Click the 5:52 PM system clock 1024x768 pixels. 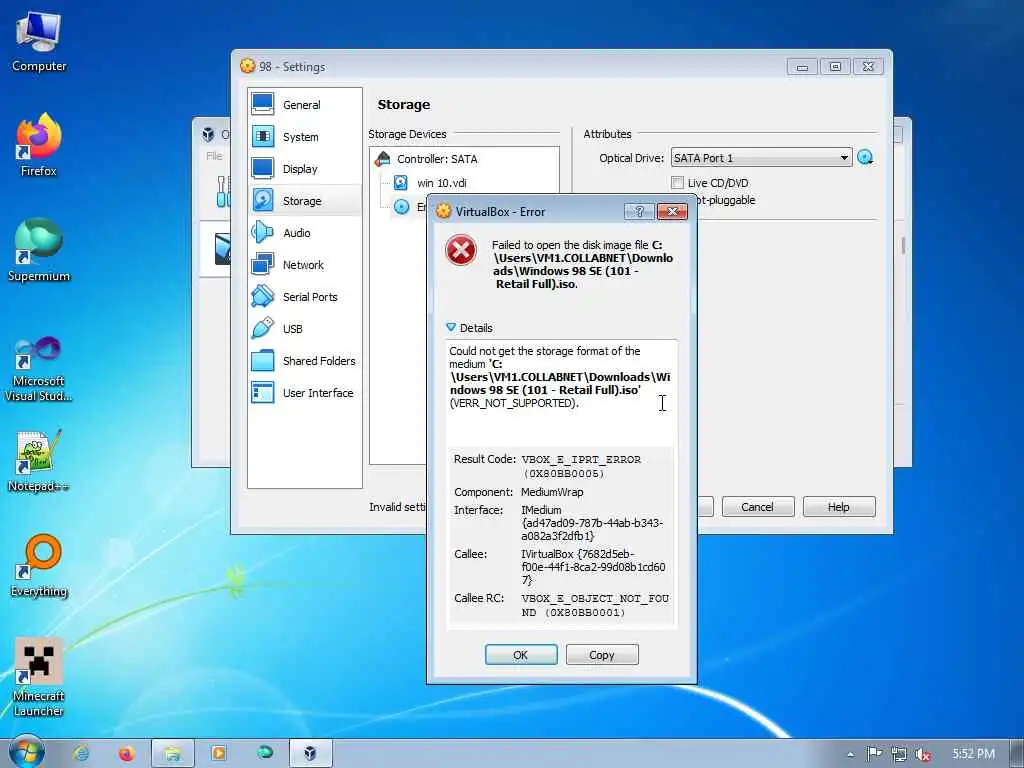(x=973, y=754)
